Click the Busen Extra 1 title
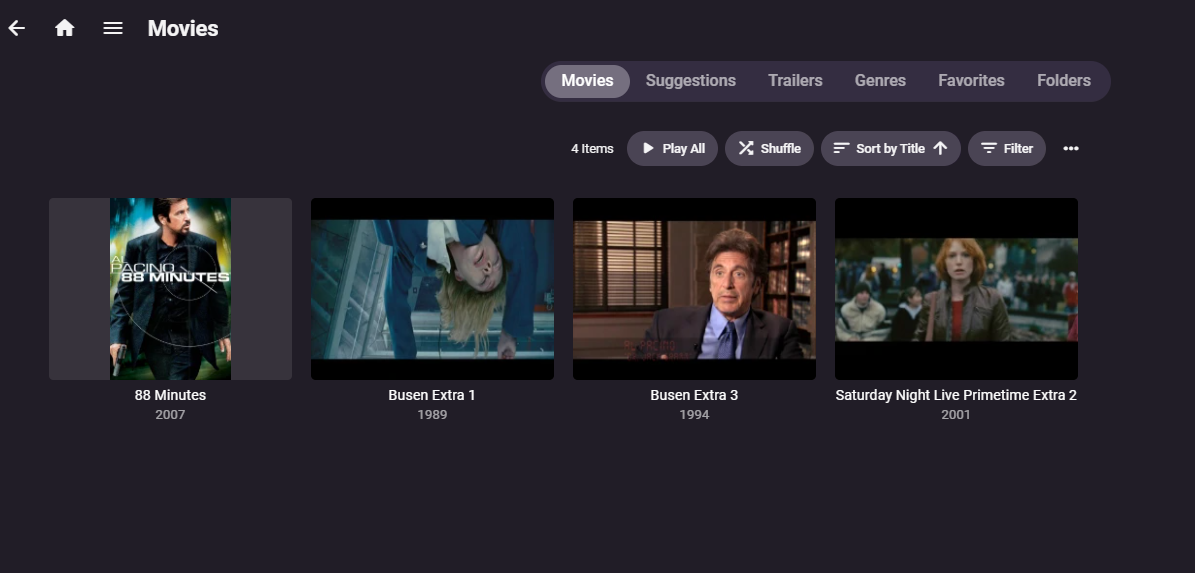Viewport: 1195px width, 573px height. 432,395
